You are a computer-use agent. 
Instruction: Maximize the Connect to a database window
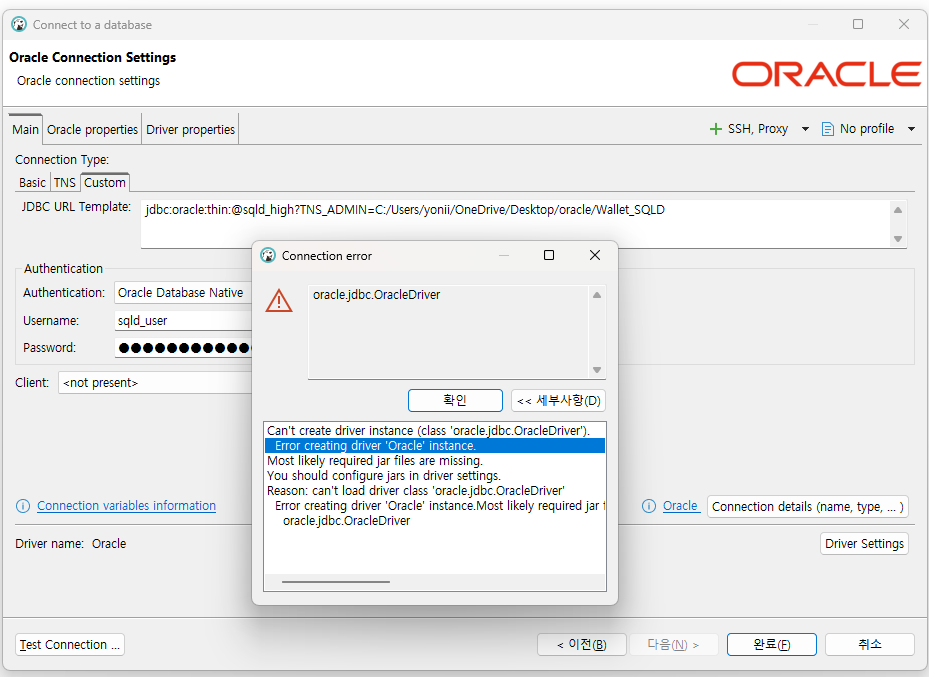coord(858,24)
